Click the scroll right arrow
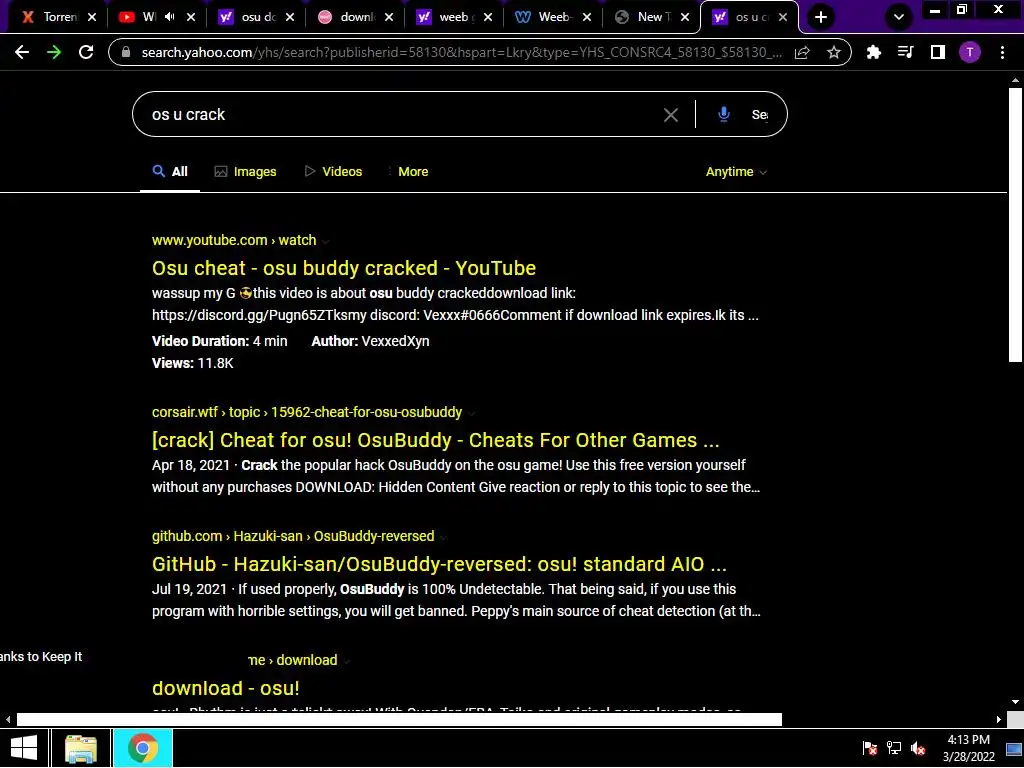The width and height of the screenshot is (1024, 768). click(999, 720)
